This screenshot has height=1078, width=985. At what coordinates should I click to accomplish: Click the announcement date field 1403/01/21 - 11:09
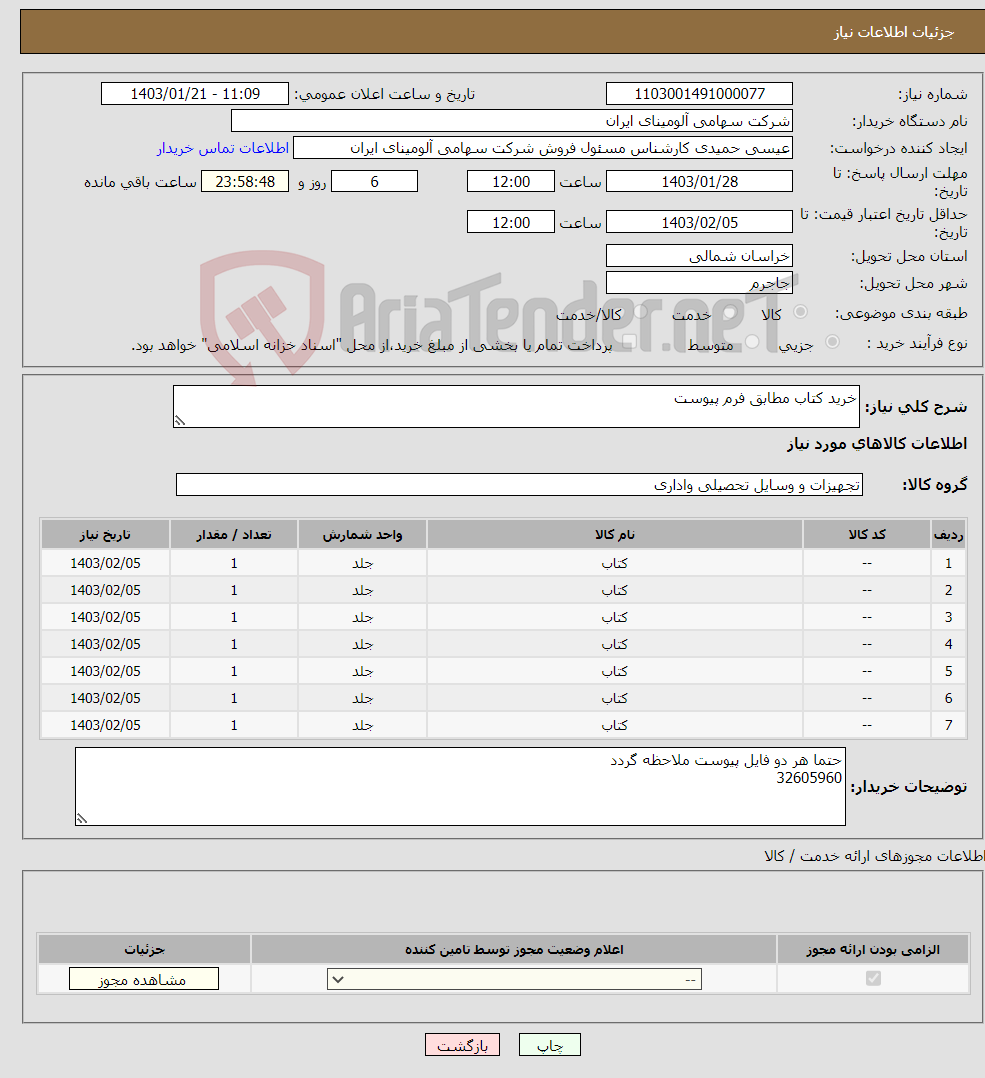click(195, 94)
